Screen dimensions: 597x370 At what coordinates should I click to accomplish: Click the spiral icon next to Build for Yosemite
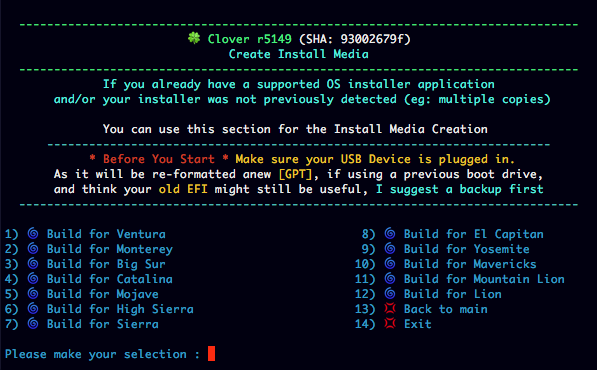pyautogui.click(x=390, y=248)
